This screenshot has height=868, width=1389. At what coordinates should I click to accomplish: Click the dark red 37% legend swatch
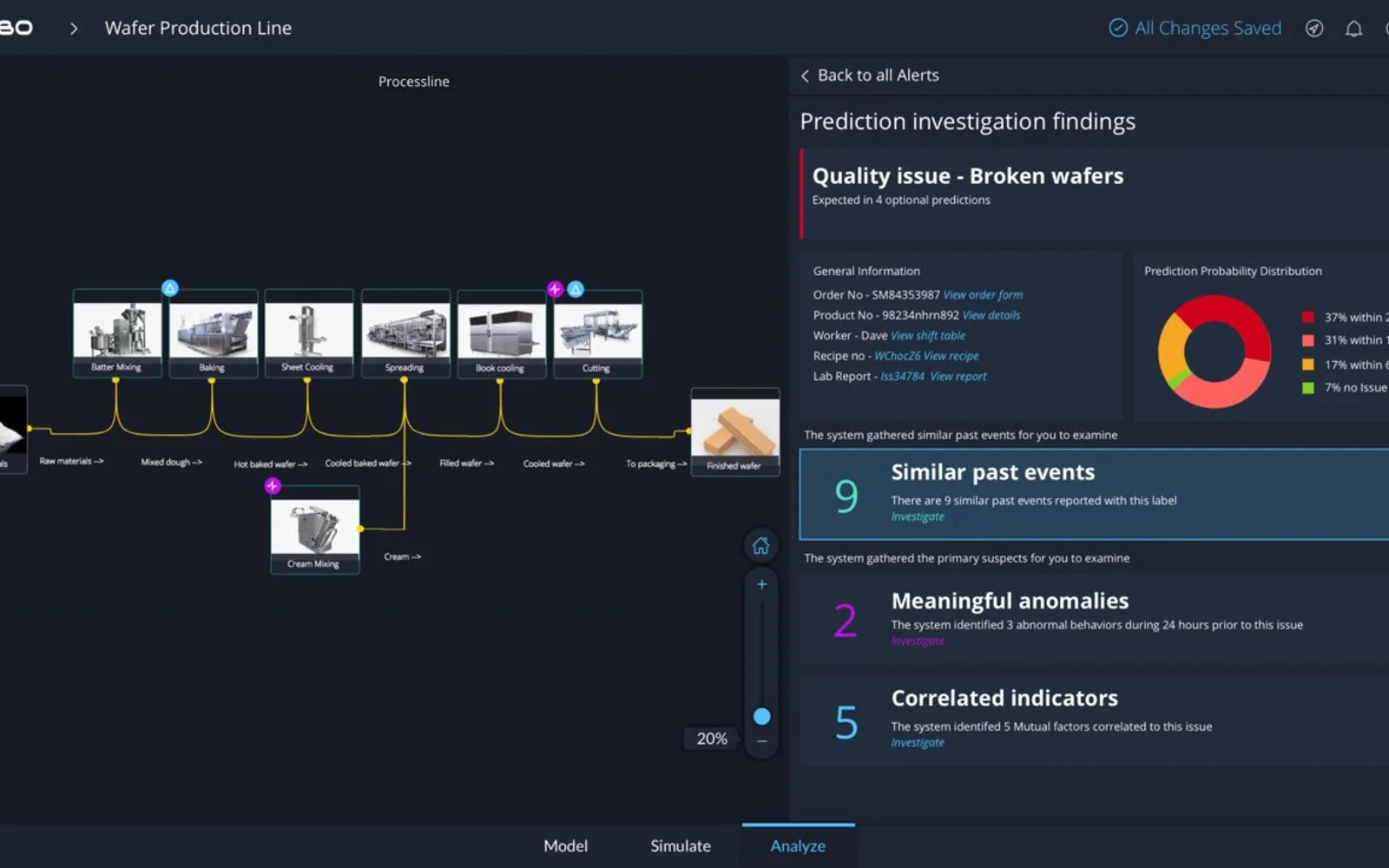(1308, 318)
